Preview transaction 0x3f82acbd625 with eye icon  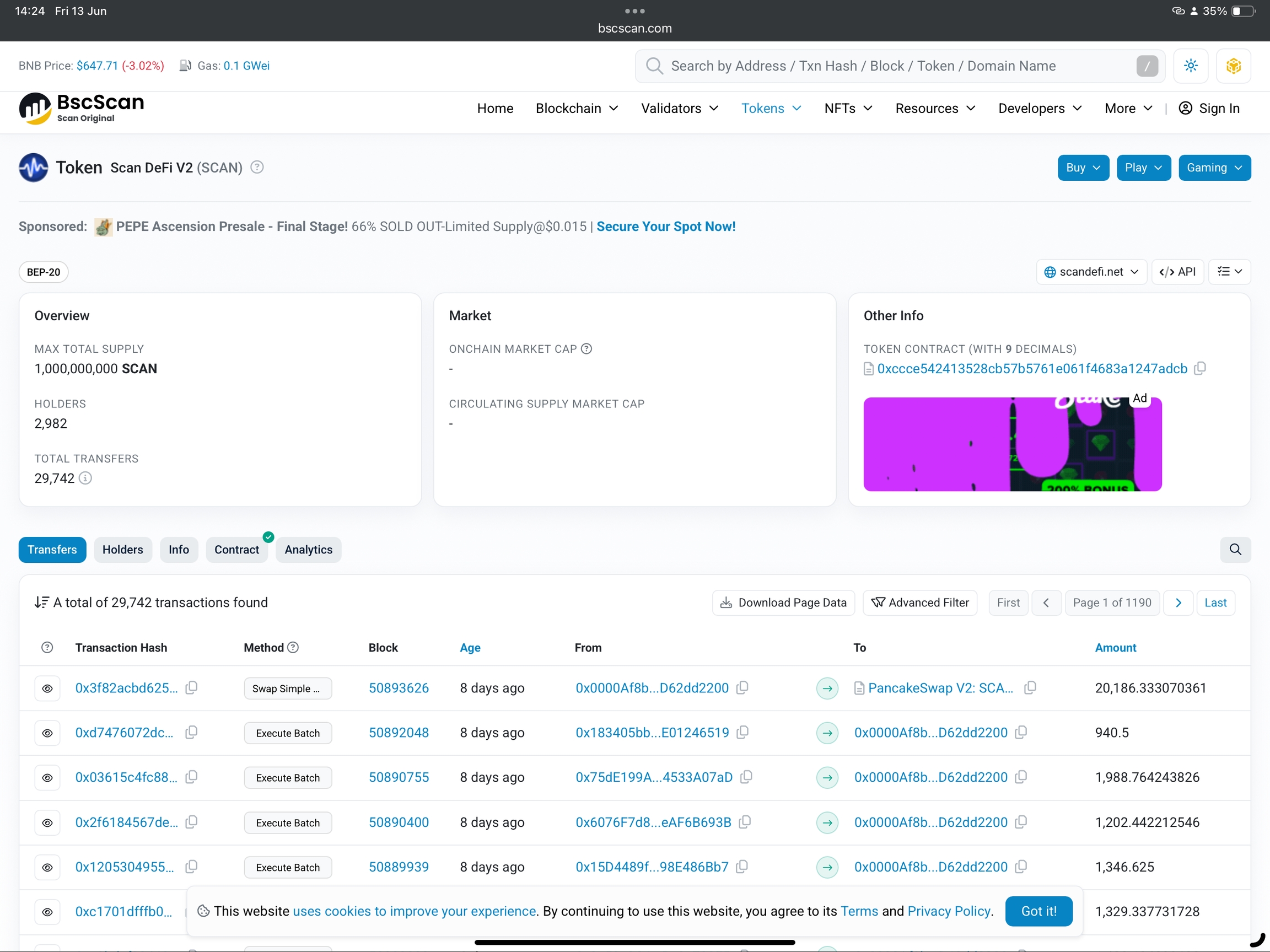click(47, 688)
